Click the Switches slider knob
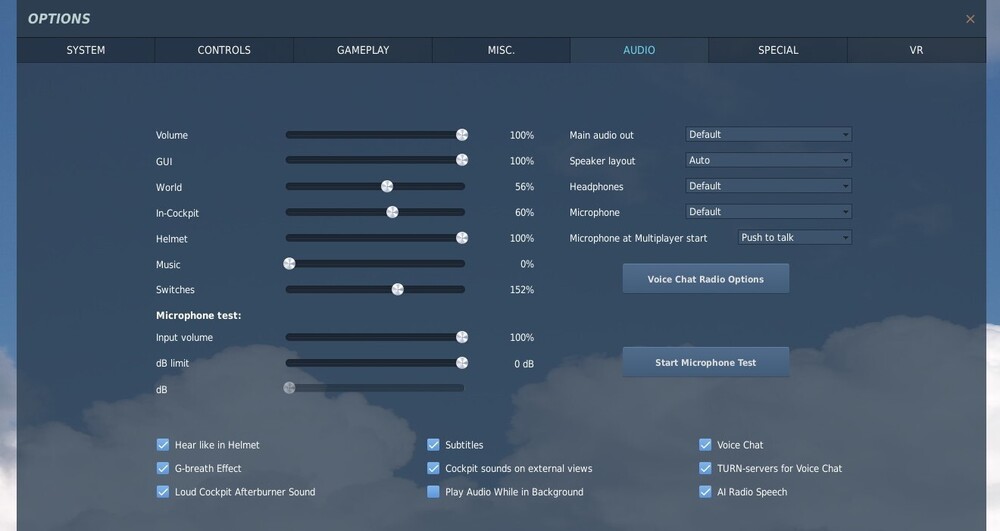Screen dimensions: 1000x531 tap(397, 289)
